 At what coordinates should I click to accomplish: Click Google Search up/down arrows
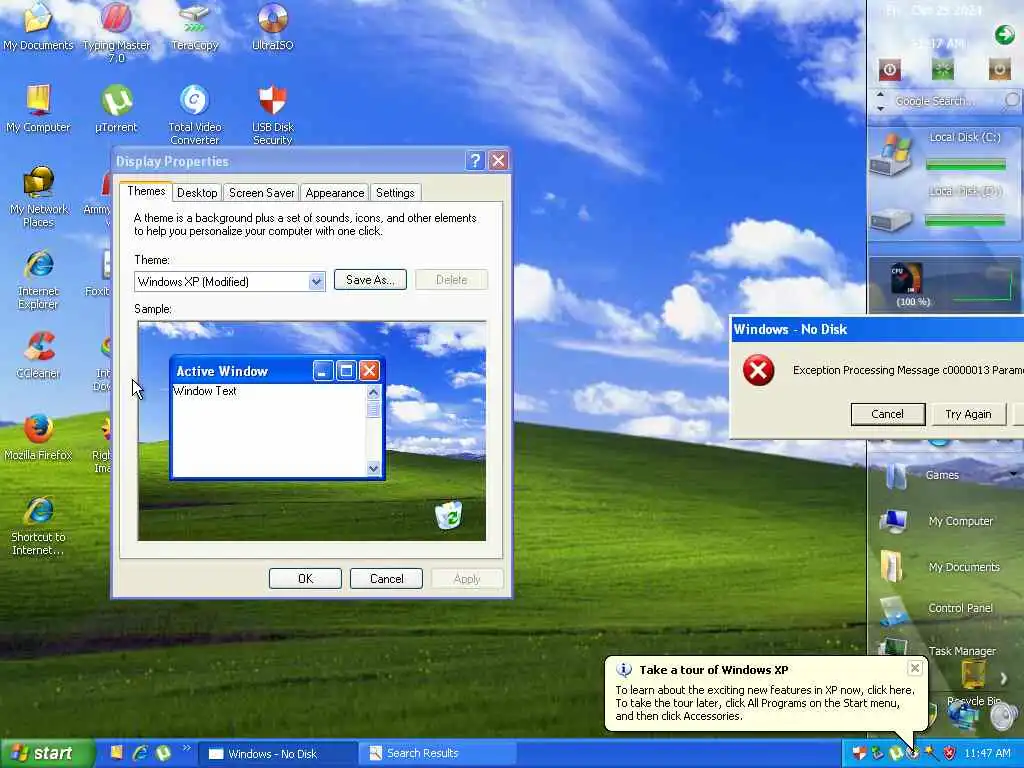click(x=880, y=101)
